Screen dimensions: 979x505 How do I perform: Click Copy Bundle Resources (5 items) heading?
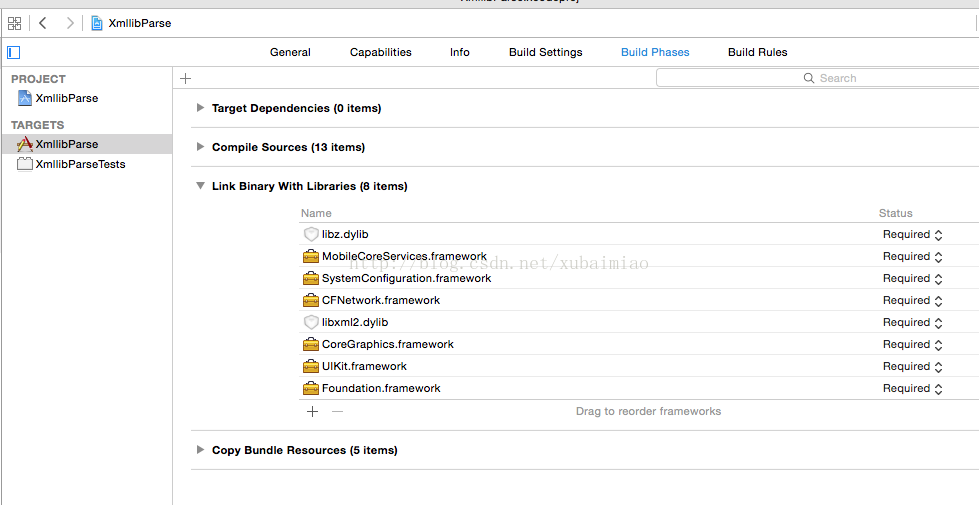coord(305,450)
